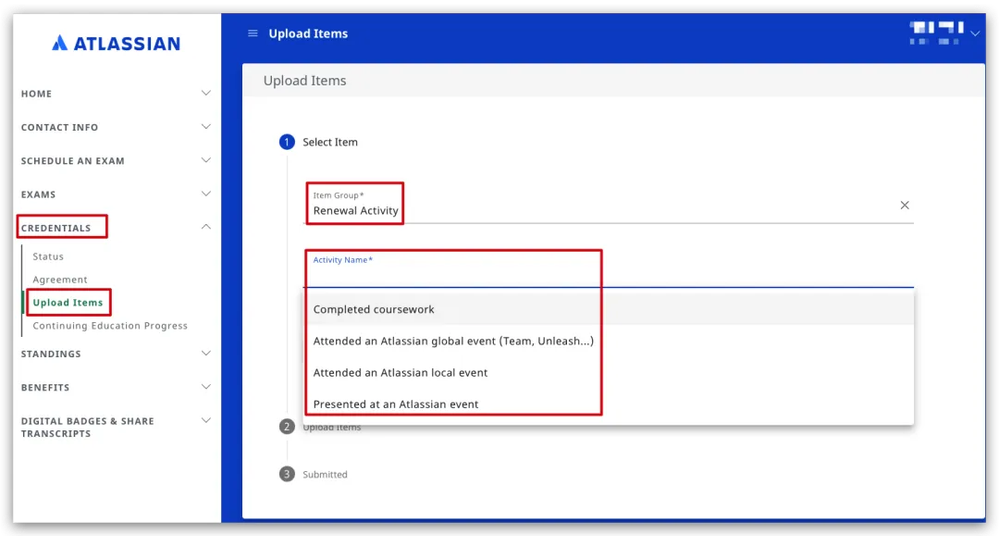Click the Upload Items header title

pyautogui.click(x=308, y=34)
